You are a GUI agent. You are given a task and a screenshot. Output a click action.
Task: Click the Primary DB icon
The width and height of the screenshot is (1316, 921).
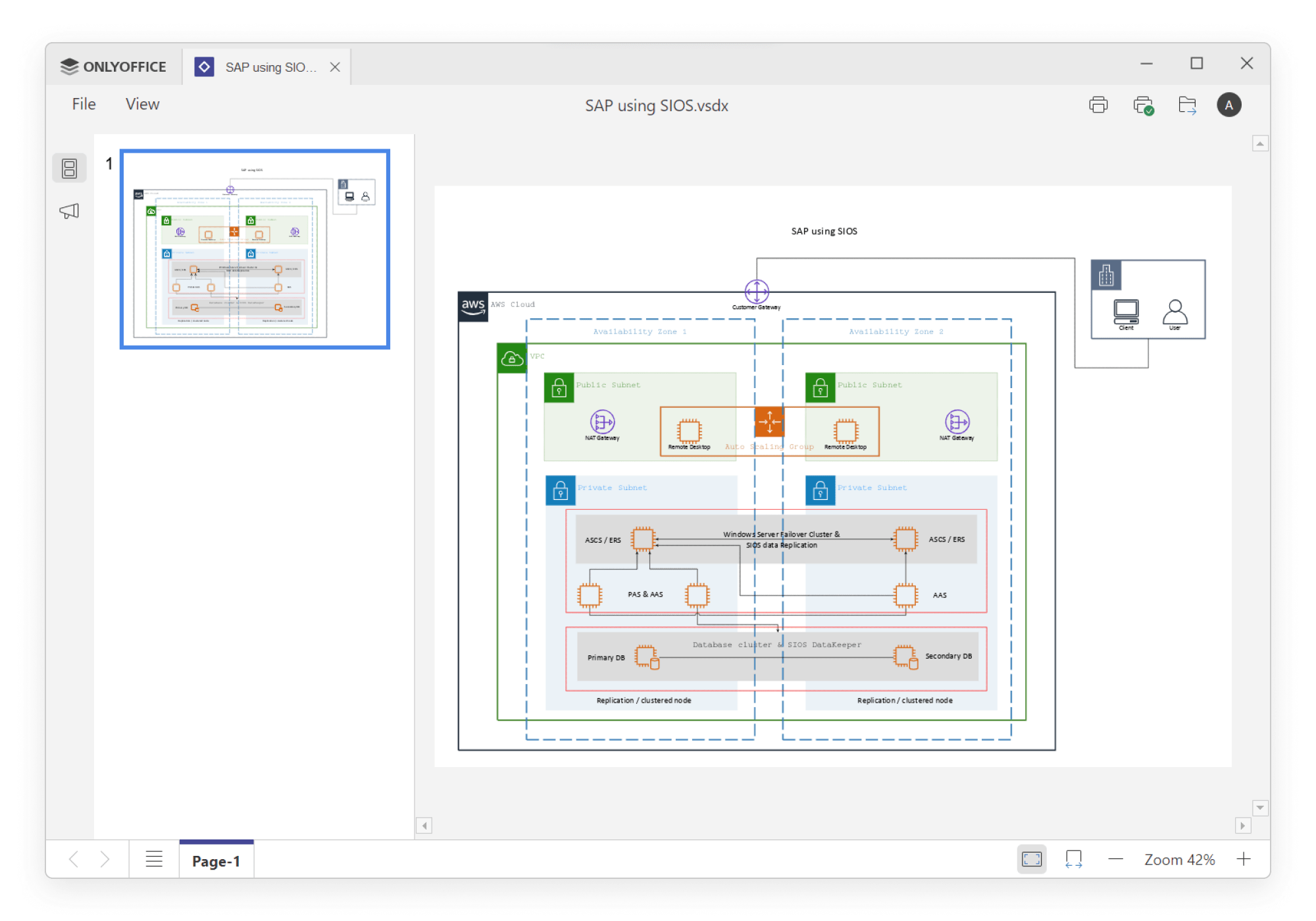pyautogui.click(x=647, y=657)
